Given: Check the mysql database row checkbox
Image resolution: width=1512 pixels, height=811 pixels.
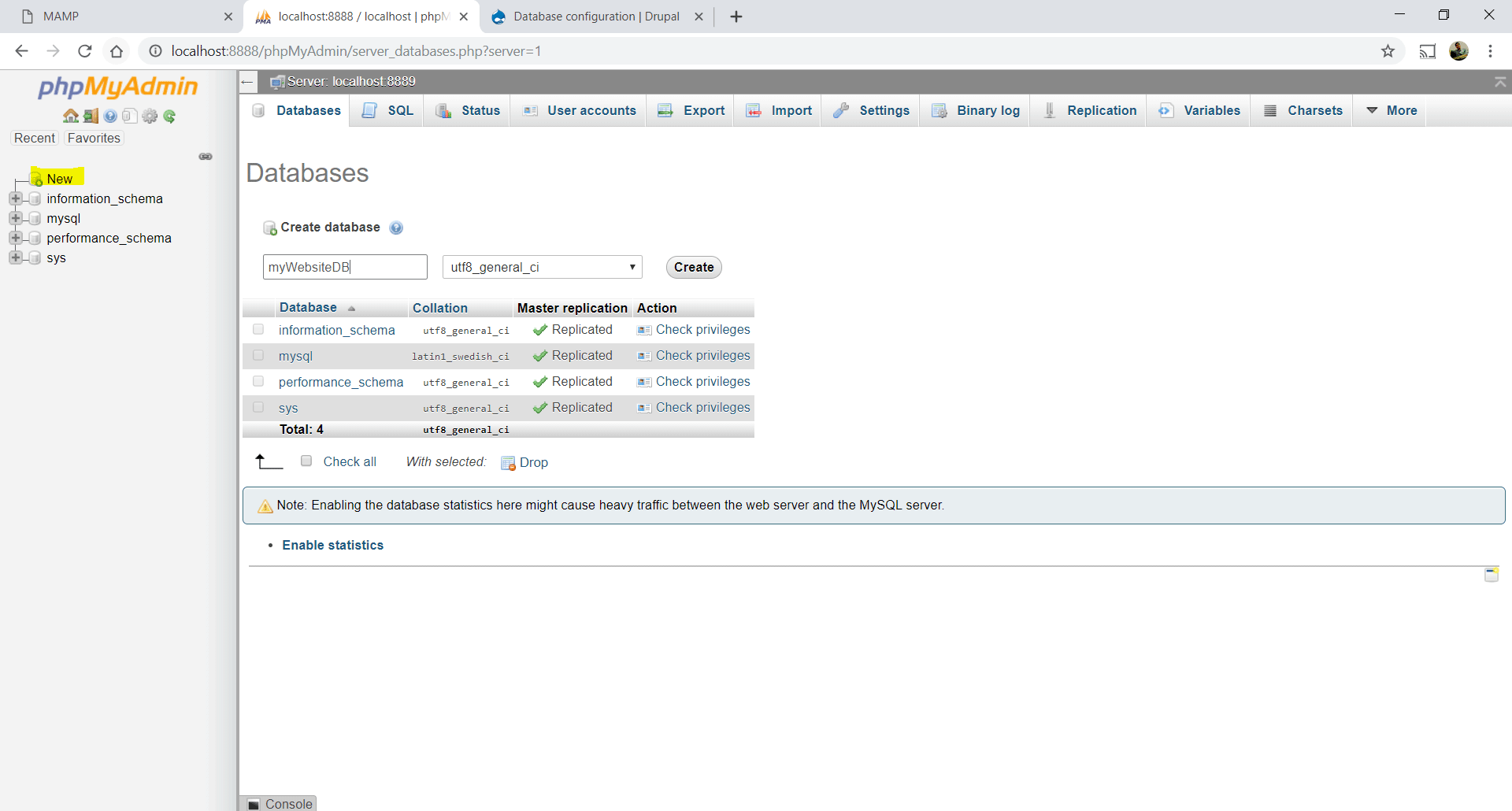Looking at the screenshot, I should tap(258, 355).
